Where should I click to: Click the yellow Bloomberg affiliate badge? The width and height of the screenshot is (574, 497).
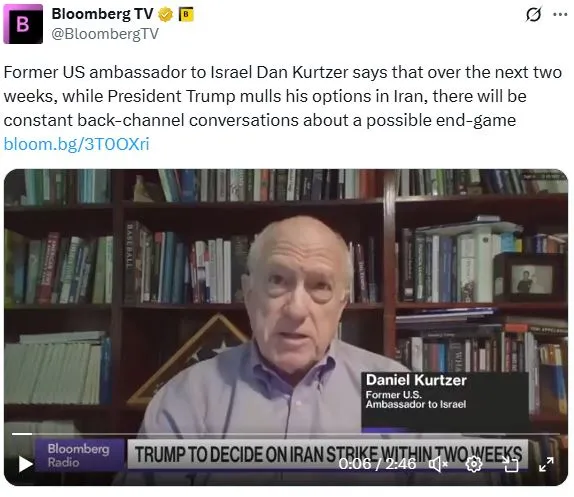(186, 15)
